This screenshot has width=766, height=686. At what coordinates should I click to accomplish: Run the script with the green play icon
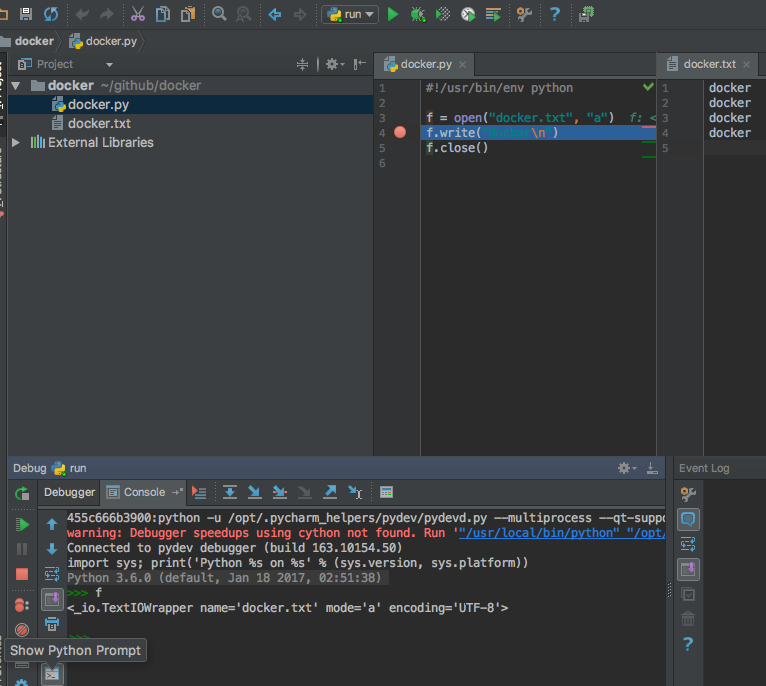393,14
